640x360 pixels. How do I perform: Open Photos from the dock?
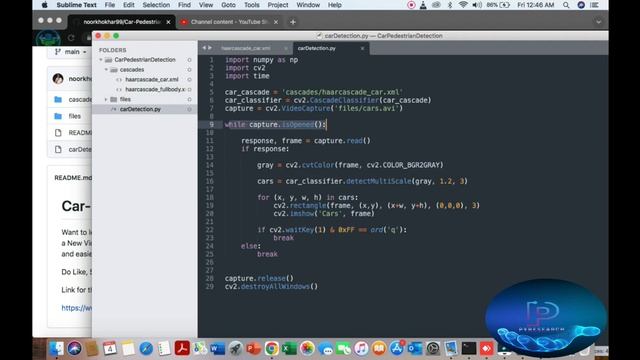click(307, 348)
